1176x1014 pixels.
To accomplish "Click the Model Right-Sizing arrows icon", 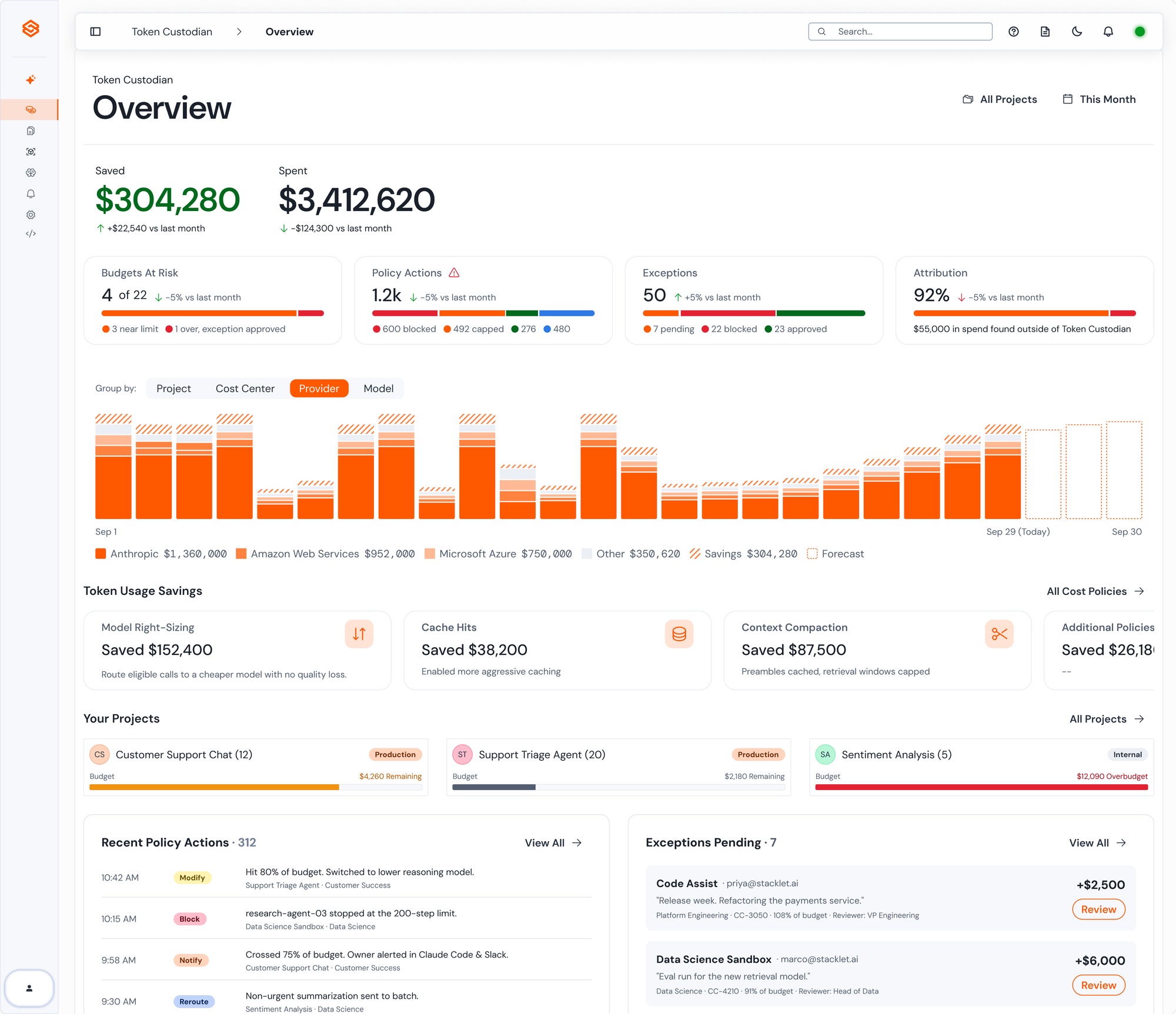I will point(359,634).
